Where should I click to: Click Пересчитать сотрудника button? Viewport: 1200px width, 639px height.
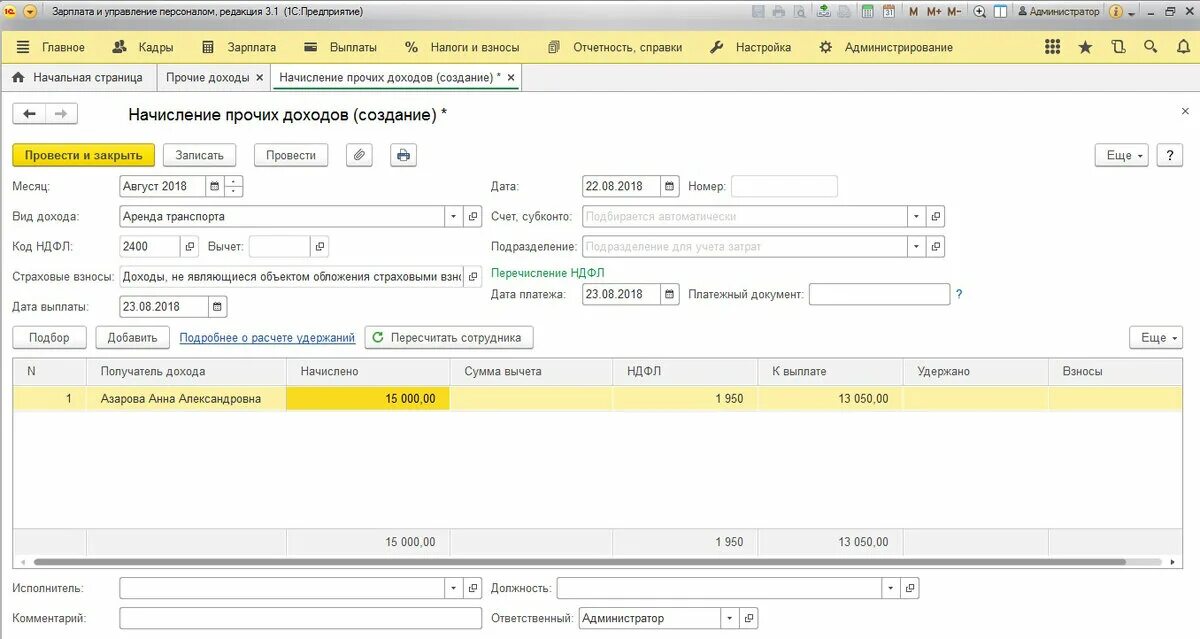tap(449, 337)
